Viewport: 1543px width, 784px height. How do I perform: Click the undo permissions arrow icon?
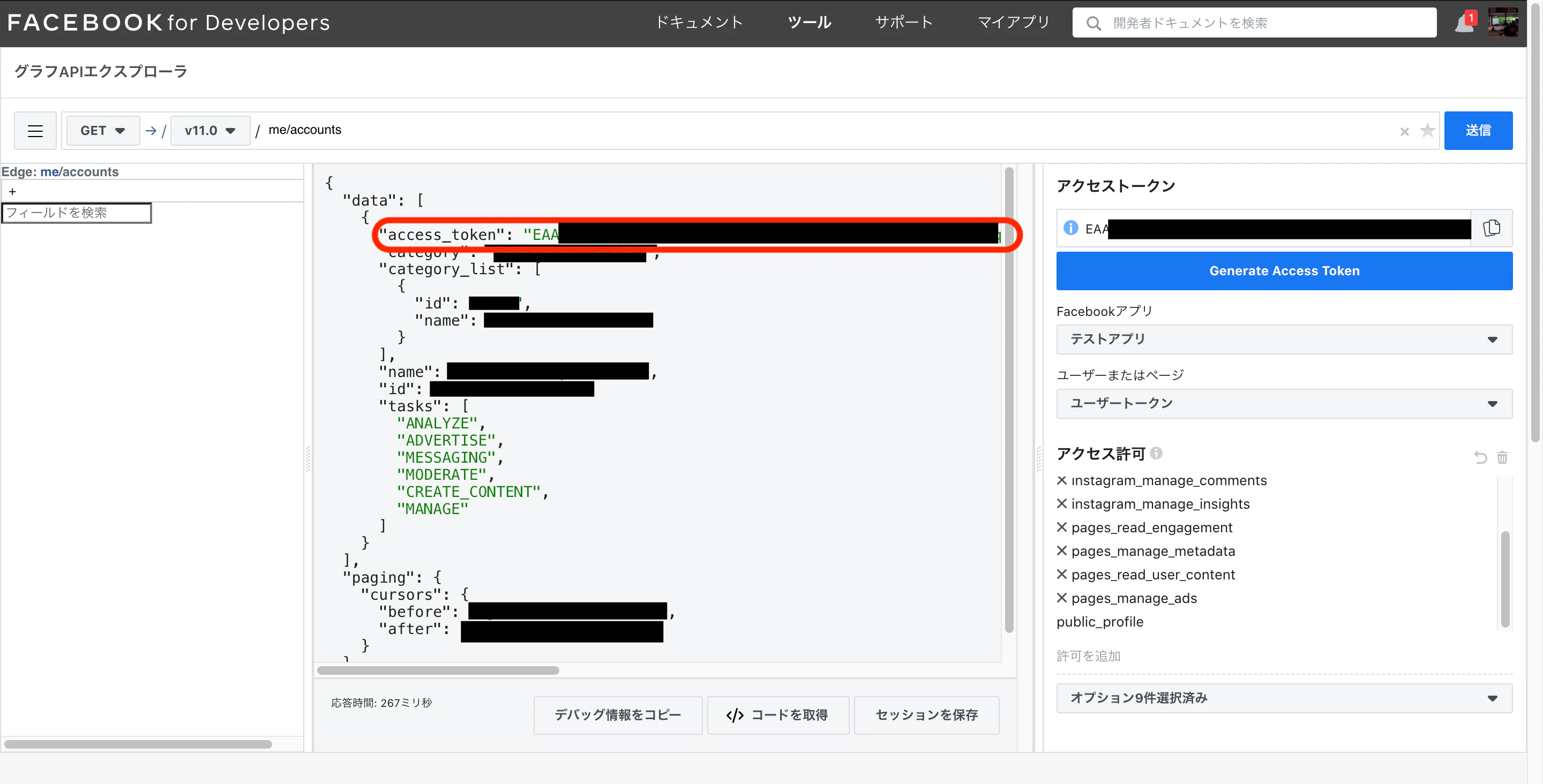point(1480,457)
